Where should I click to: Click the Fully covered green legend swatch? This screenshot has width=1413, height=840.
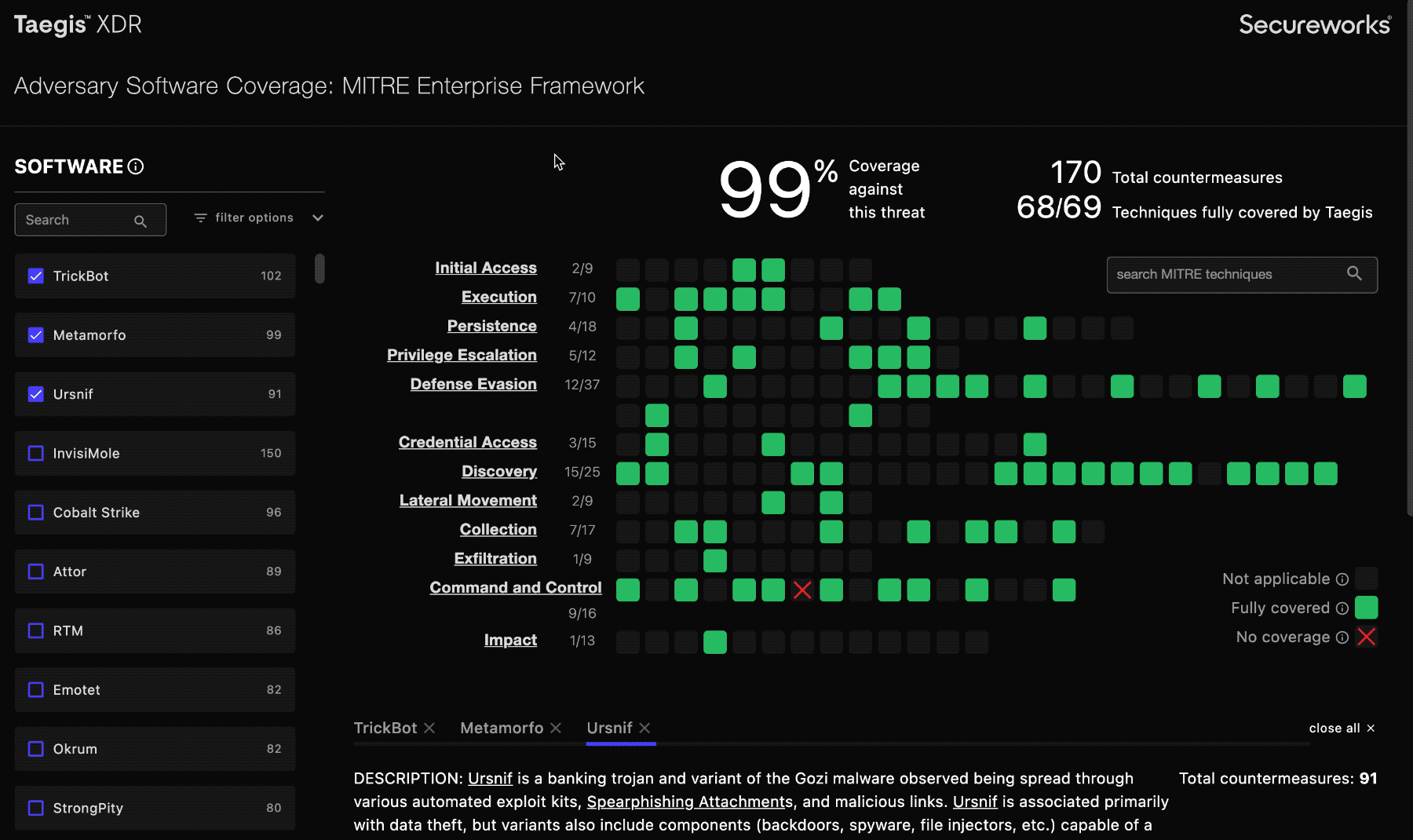pyautogui.click(x=1367, y=608)
